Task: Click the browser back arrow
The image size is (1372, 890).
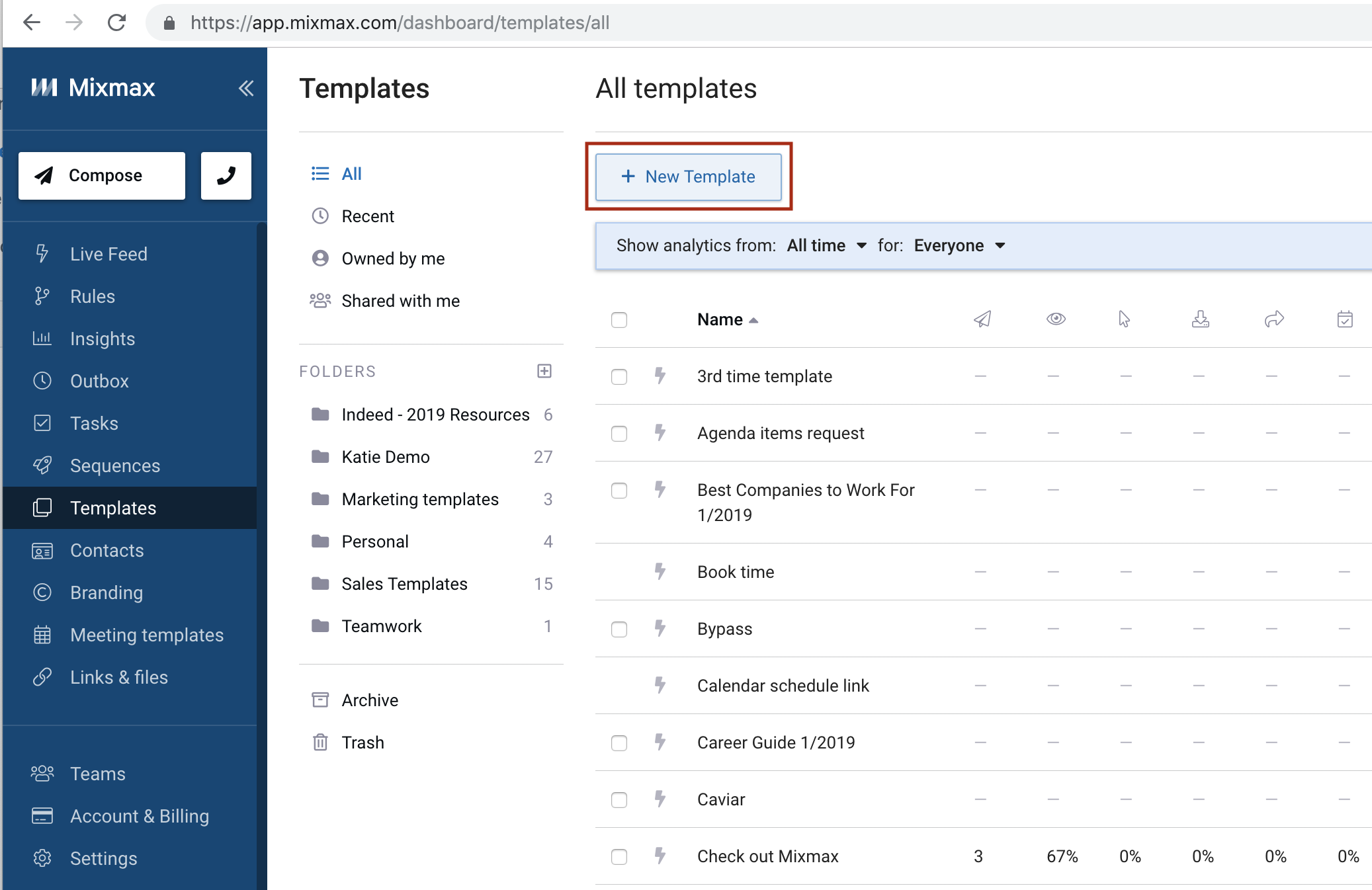Action: pos(31,22)
